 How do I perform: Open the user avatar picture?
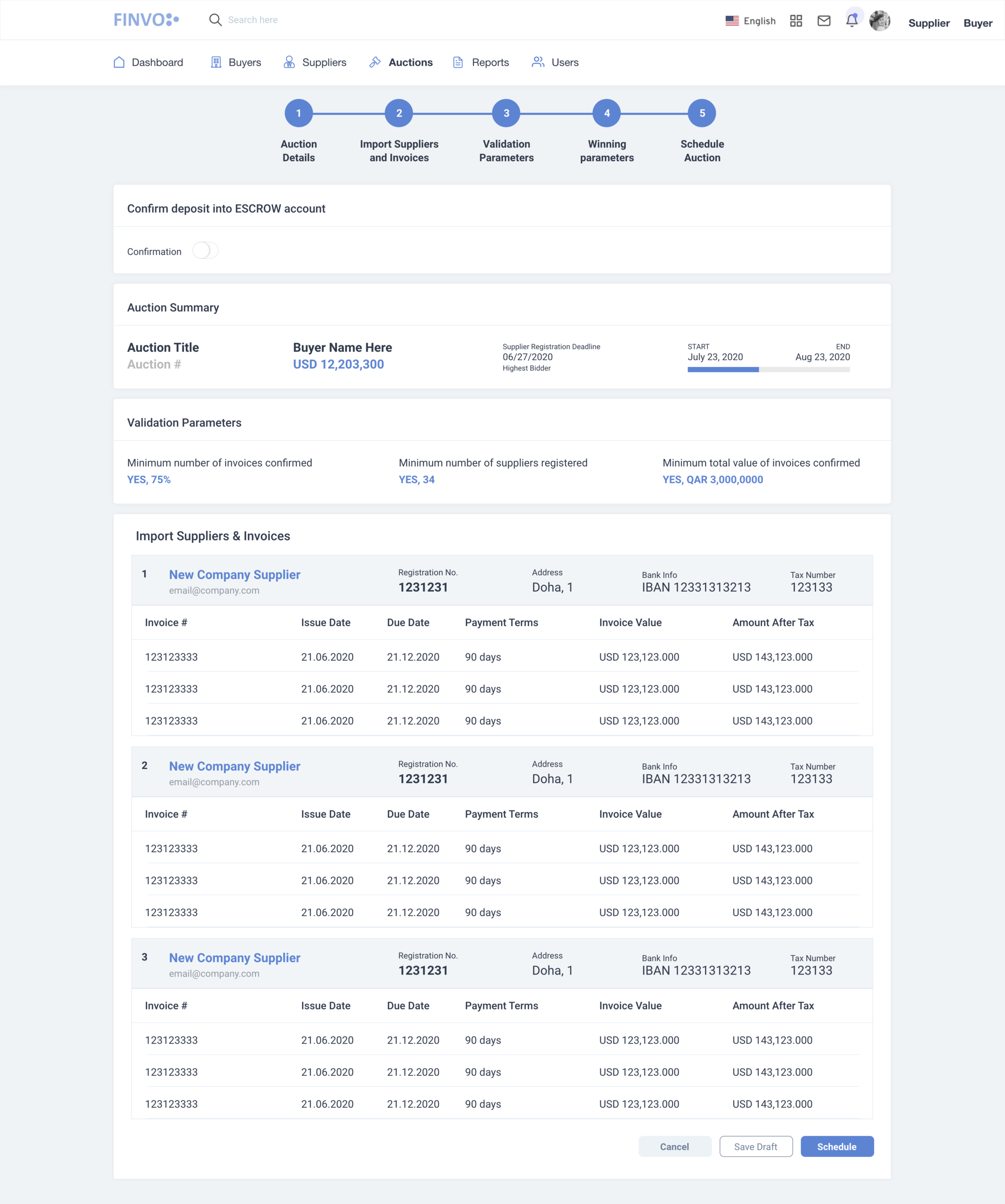[879, 21]
